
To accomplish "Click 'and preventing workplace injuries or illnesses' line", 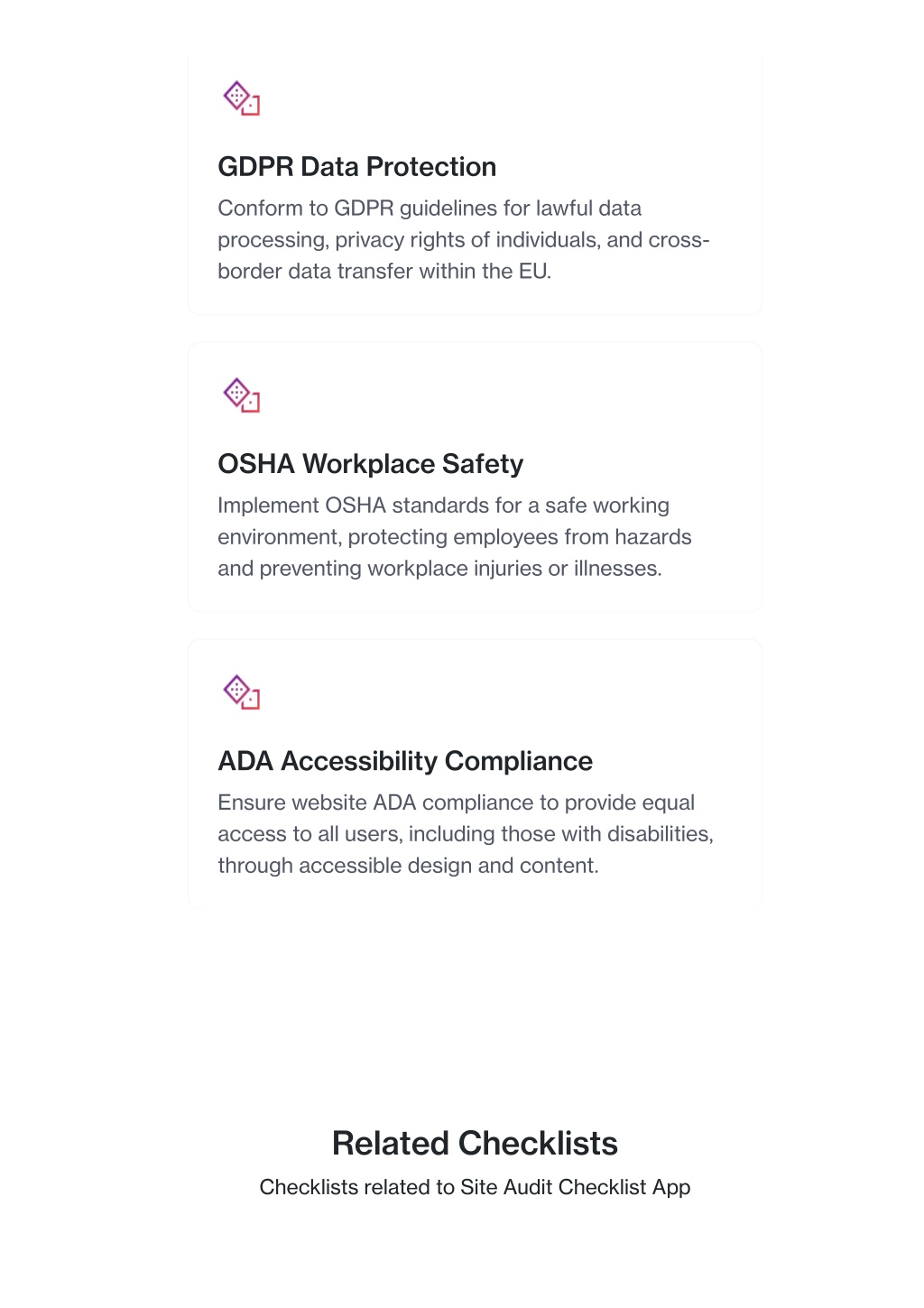I will (x=439, y=569).
